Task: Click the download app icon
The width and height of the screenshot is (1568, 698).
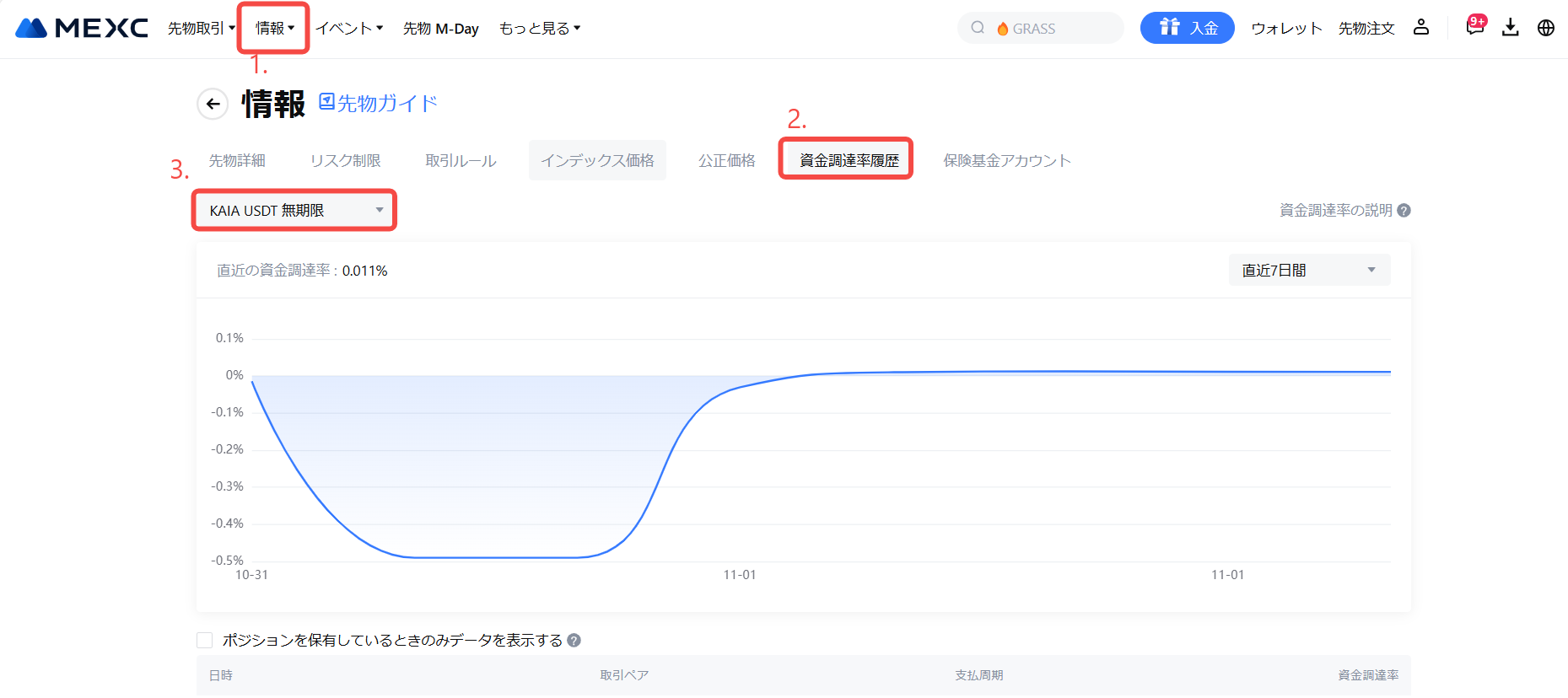Action: click(1511, 28)
